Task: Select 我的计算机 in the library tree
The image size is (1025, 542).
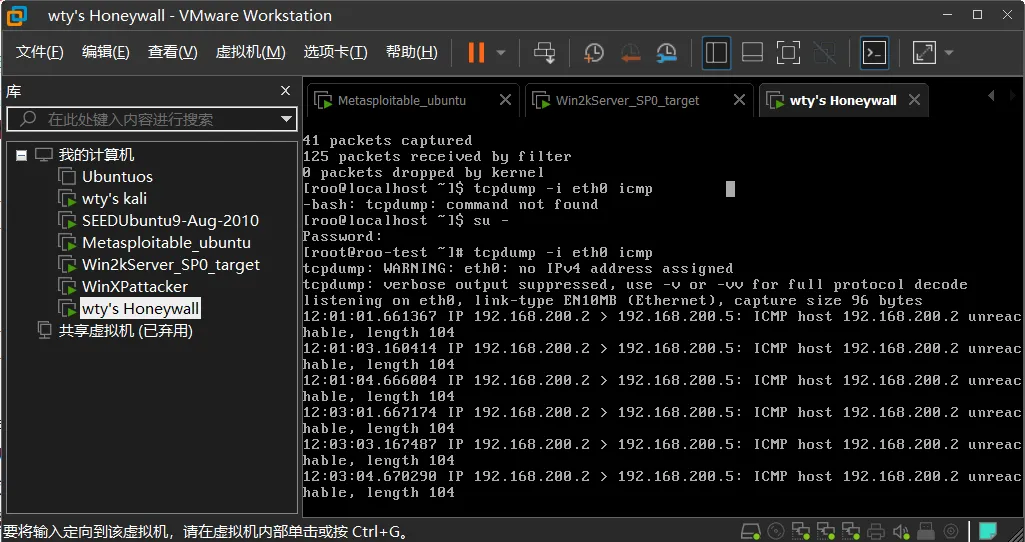Action: [x=96, y=155]
